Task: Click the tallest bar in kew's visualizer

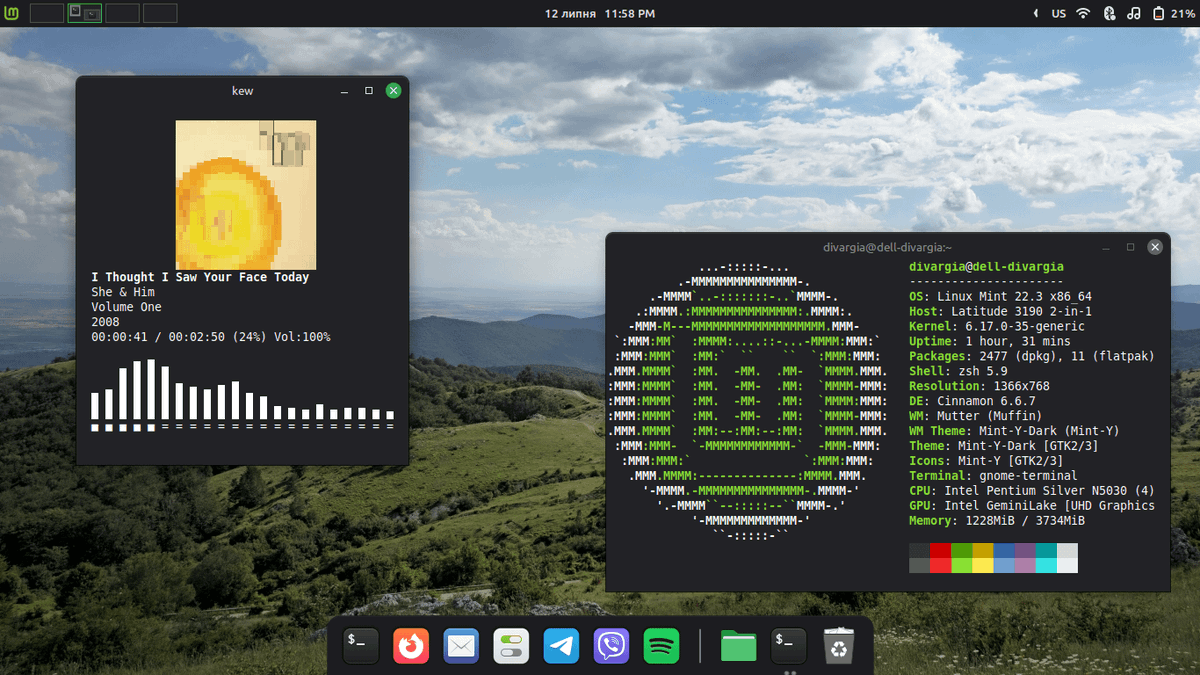Action: pos(152,389)
